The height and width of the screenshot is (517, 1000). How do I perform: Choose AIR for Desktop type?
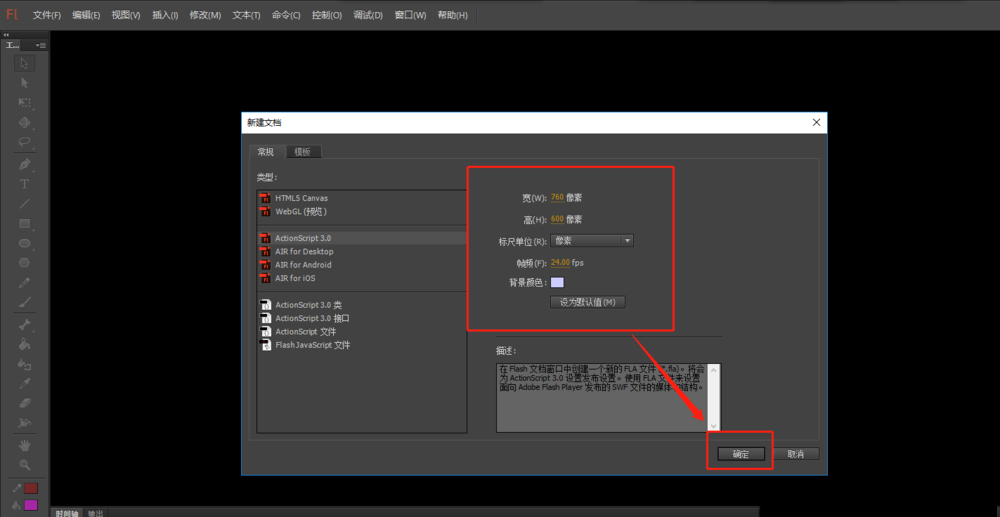[x=362, y=251]
